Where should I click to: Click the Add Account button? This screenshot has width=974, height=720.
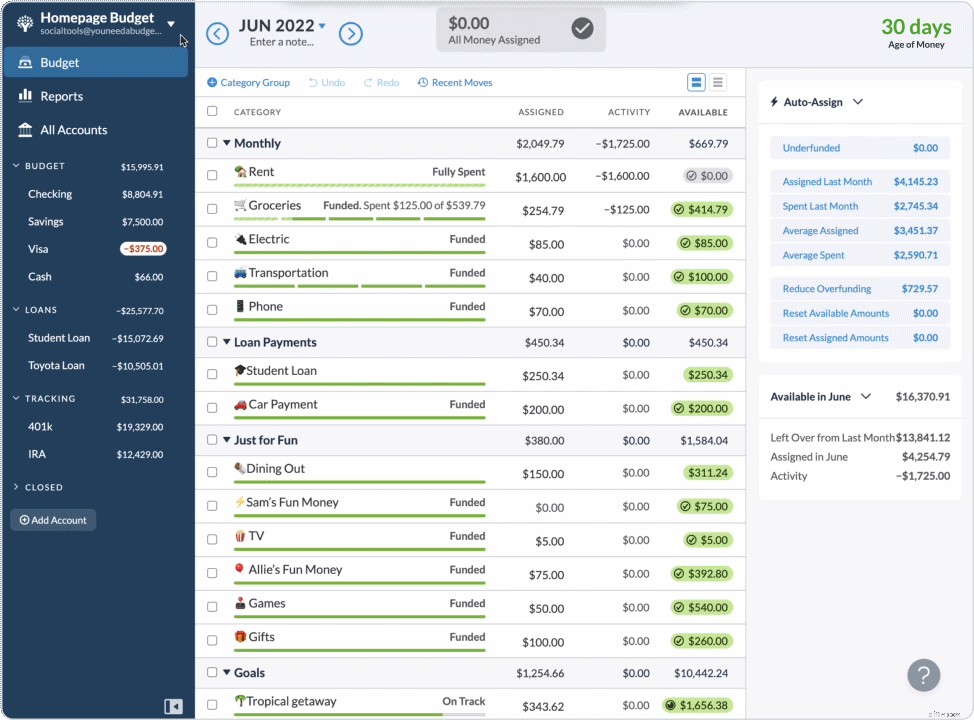click(52, 519)
